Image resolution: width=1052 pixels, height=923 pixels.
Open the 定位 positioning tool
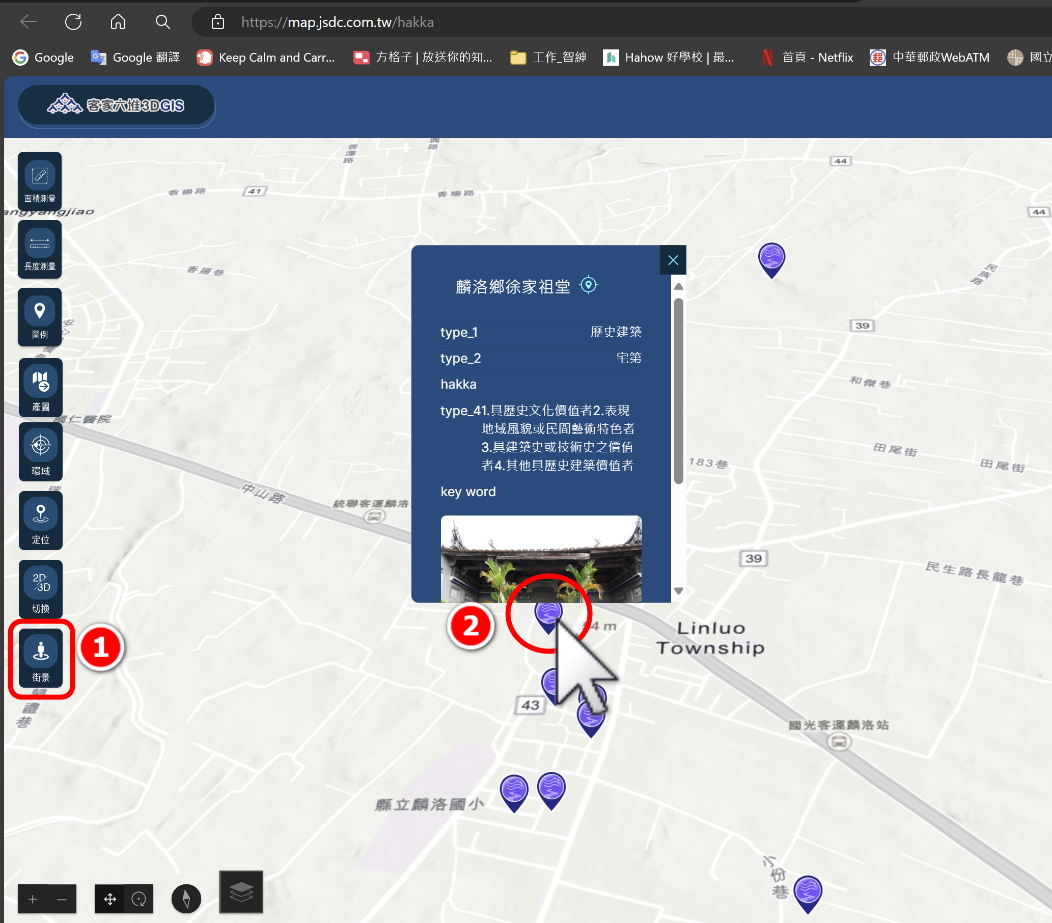[x=40, y=521]
